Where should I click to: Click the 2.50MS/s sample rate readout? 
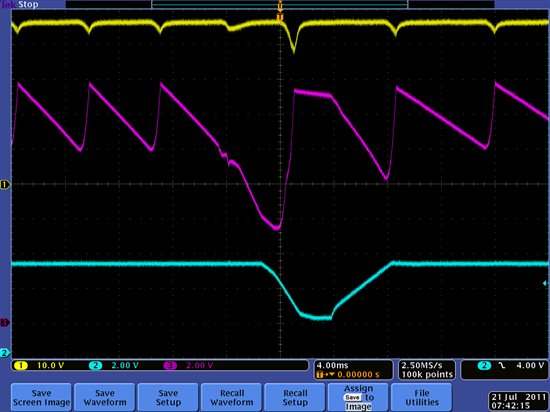[422, 366]
